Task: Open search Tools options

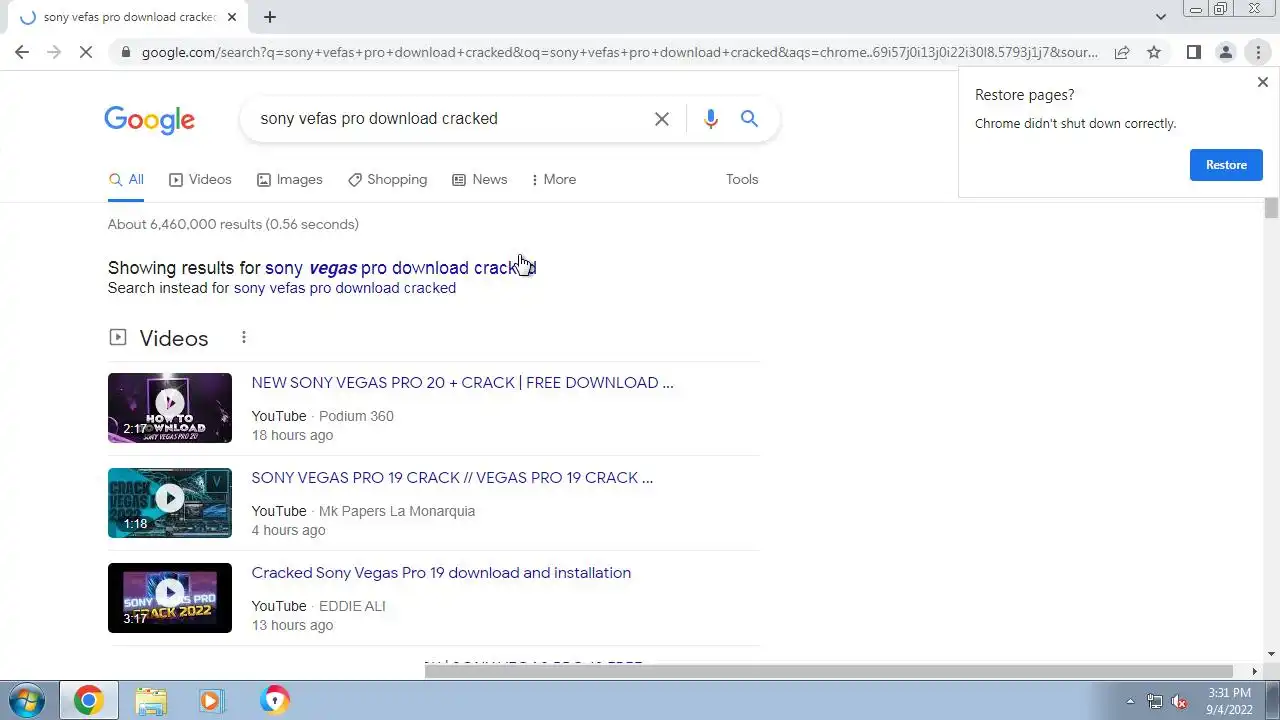Action: (742, 180)
